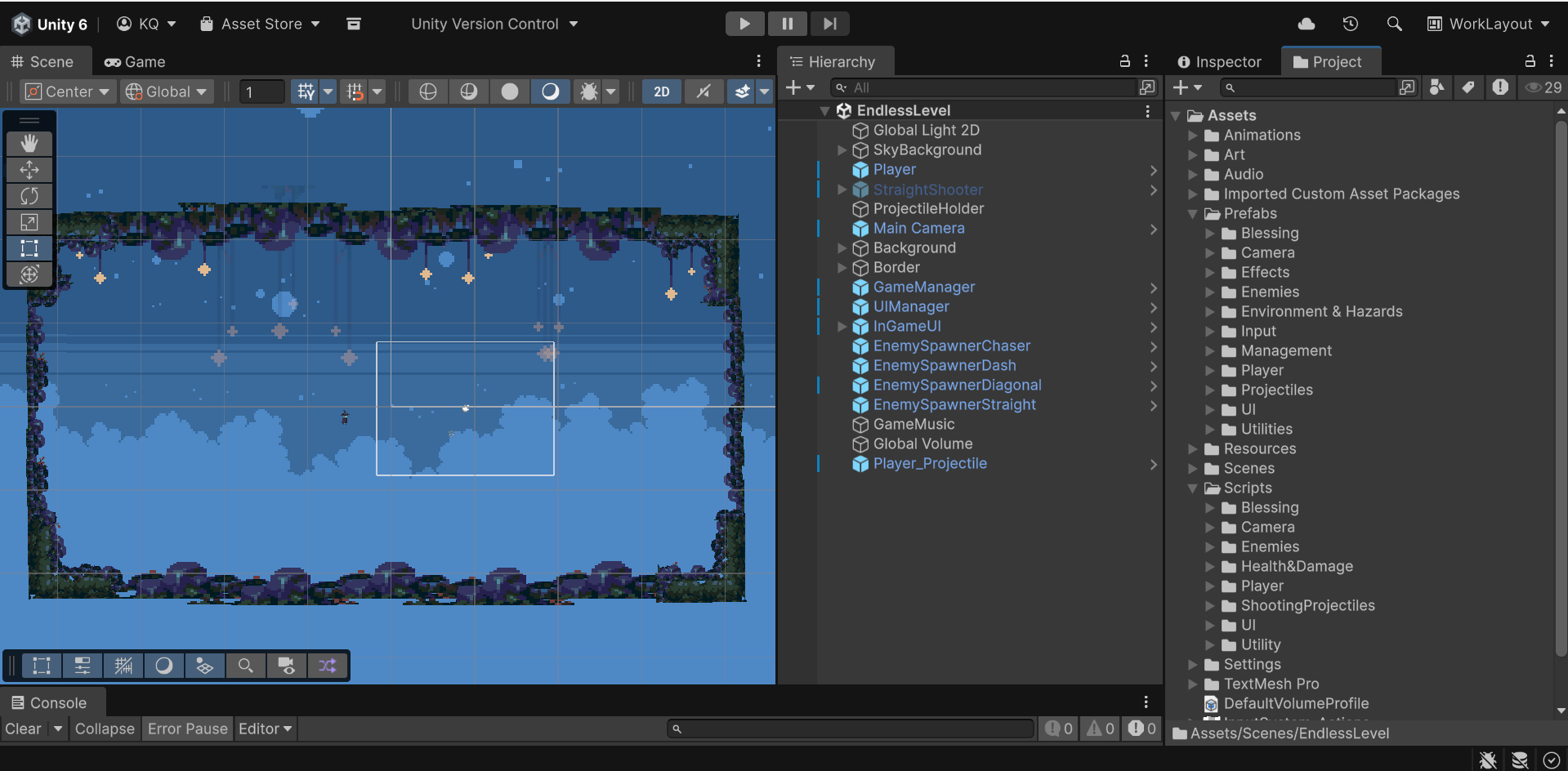
Task: Select the Rotate tool
Action: pyautogui.click(x=29, y=196)
